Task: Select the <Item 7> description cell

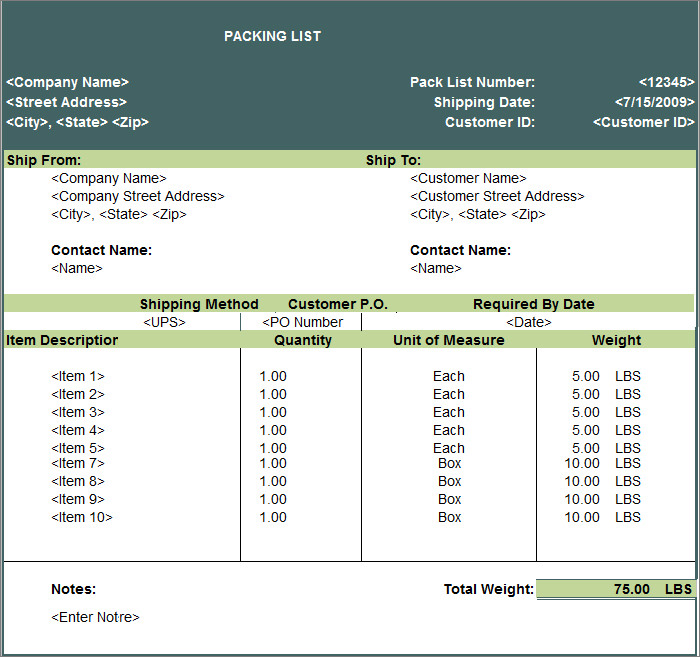Action: pos(78,463)
